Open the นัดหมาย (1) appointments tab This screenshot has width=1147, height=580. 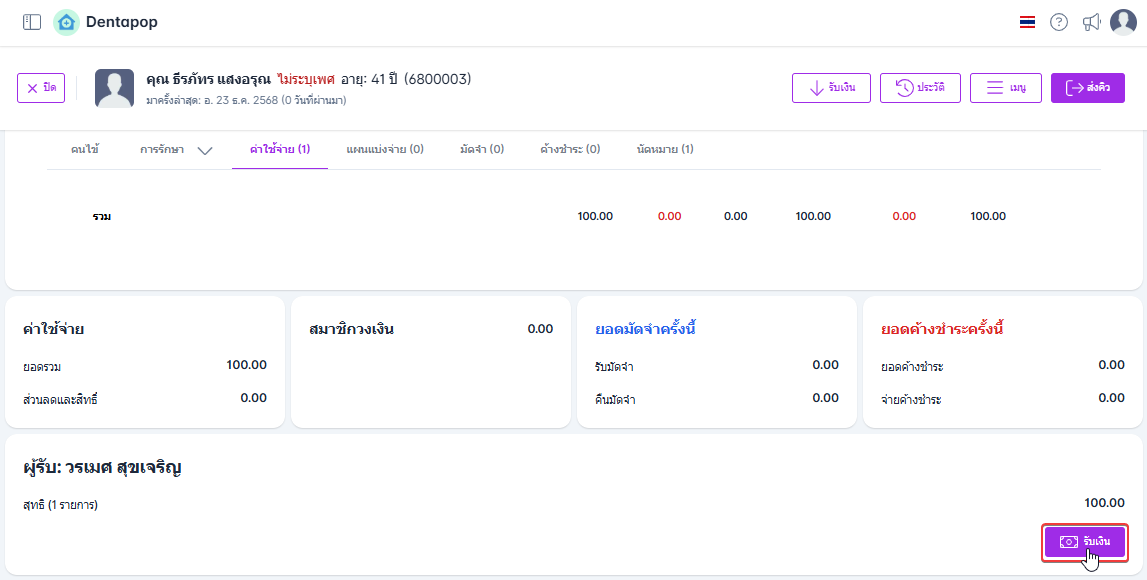pos(665,149)
